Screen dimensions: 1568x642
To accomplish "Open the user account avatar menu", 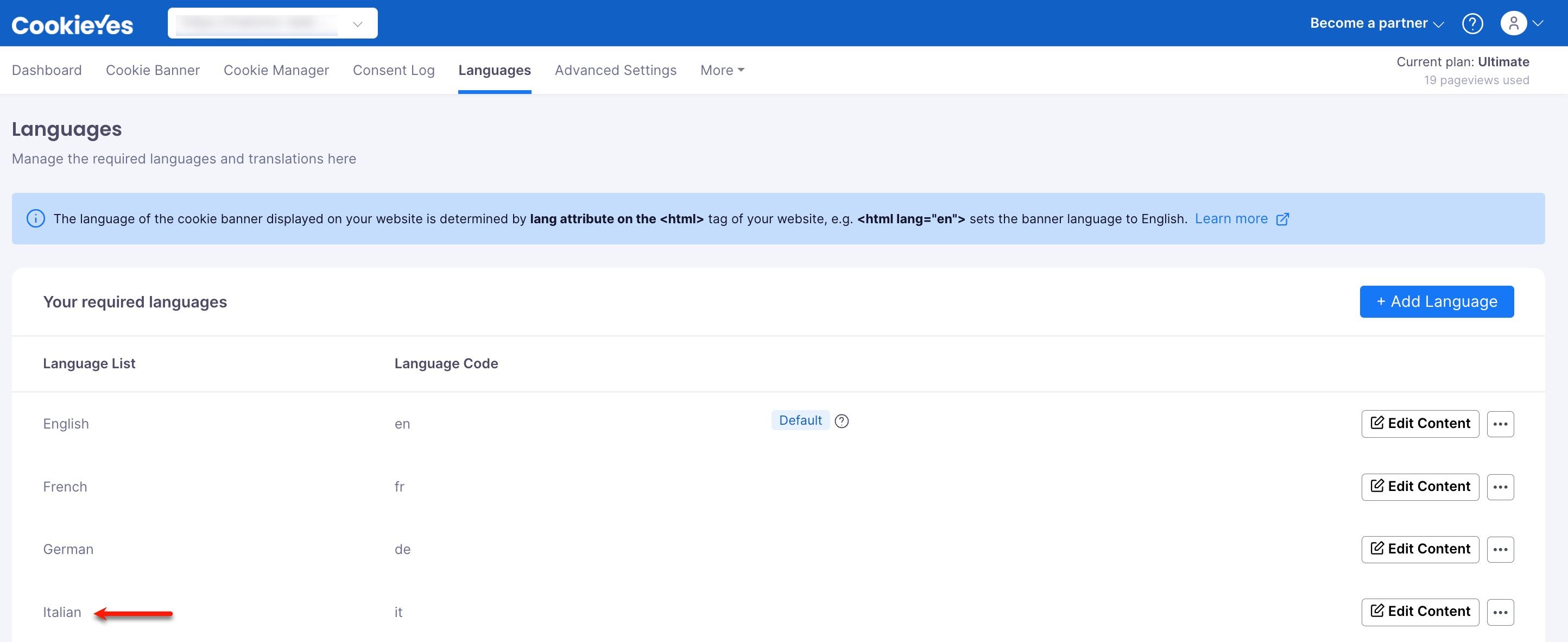I will click(1513, 24).
